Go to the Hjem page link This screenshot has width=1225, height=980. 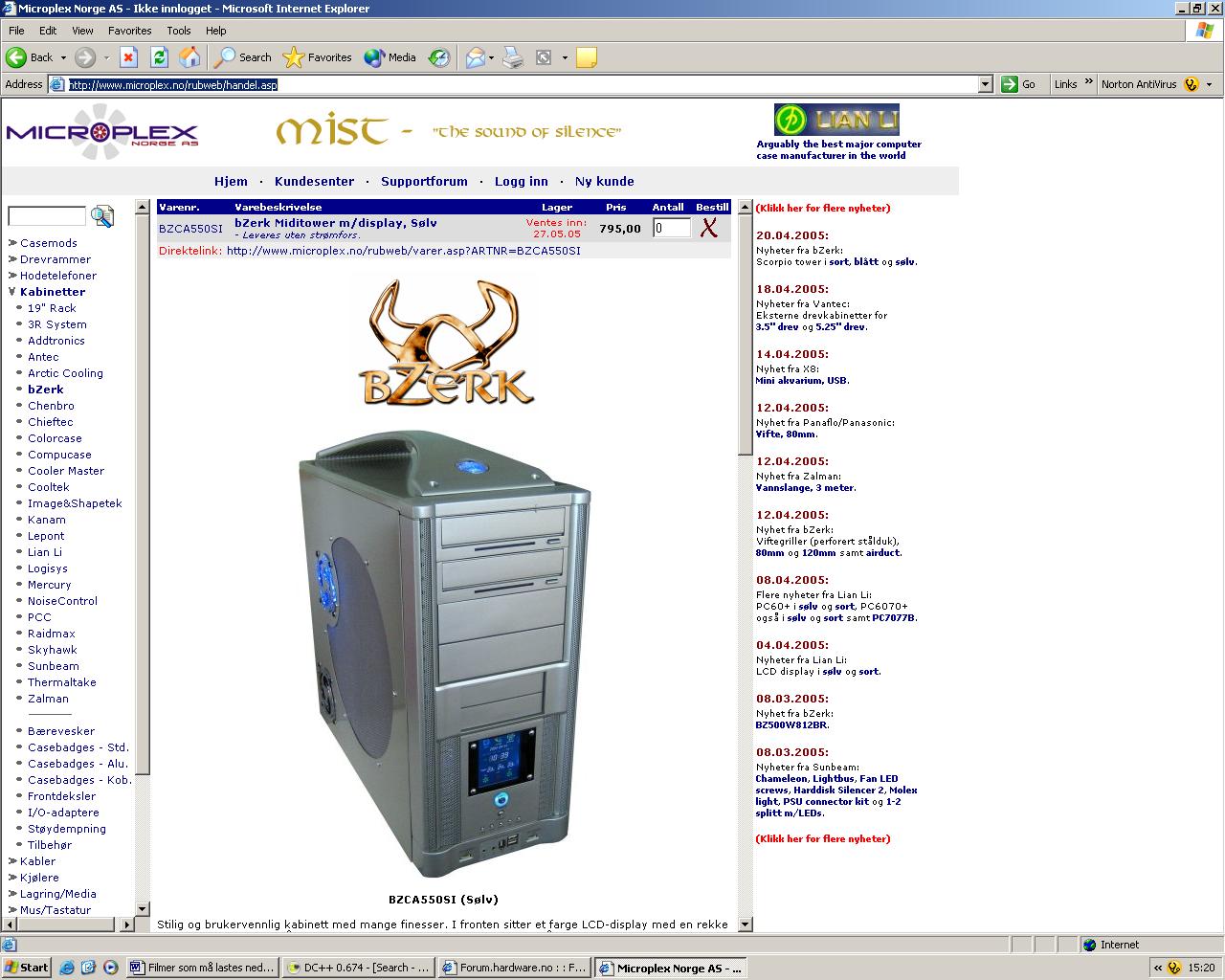[231, 181]
